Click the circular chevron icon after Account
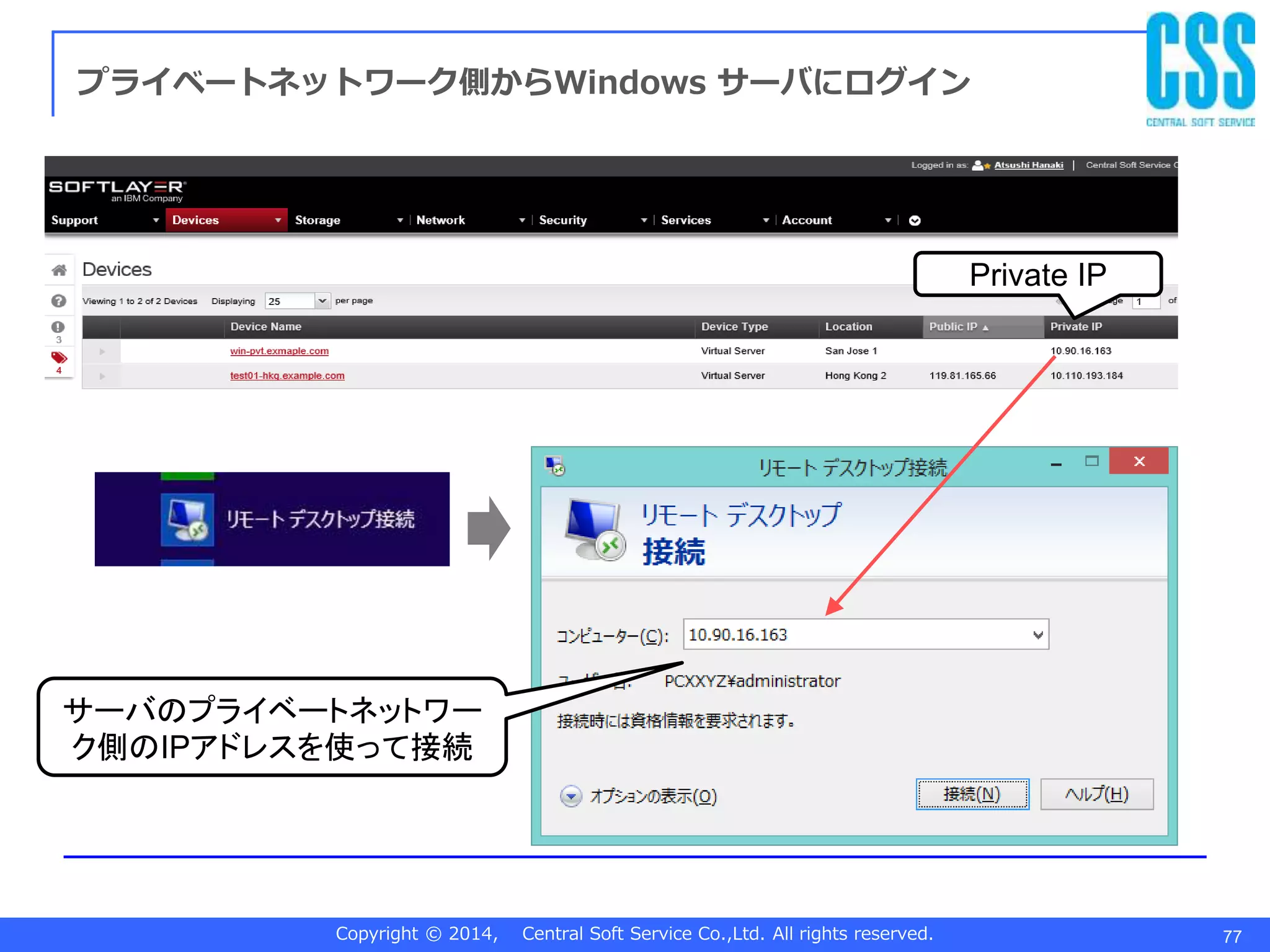1270x952 pixels. tap(915, 221)
